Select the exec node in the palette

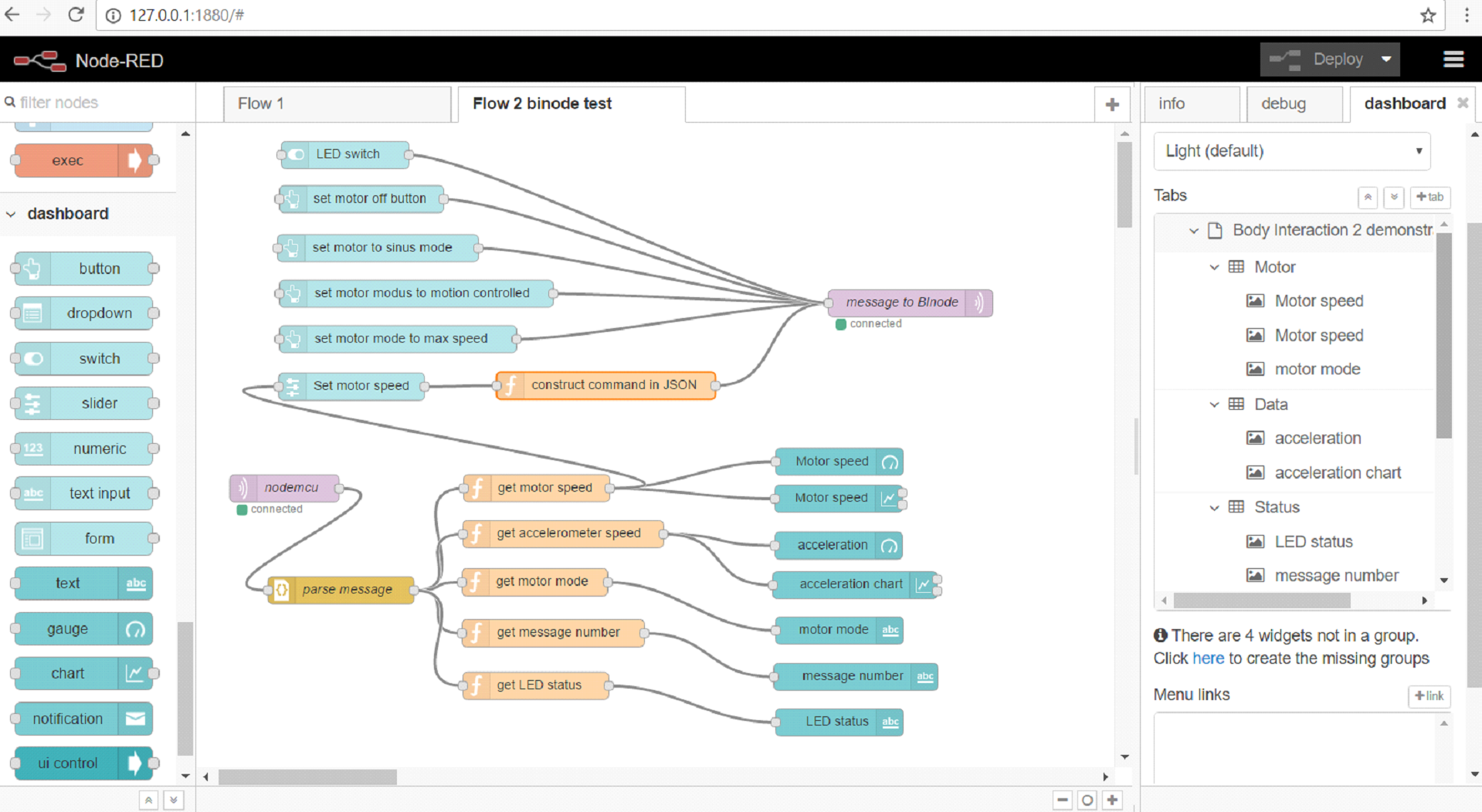83,161
